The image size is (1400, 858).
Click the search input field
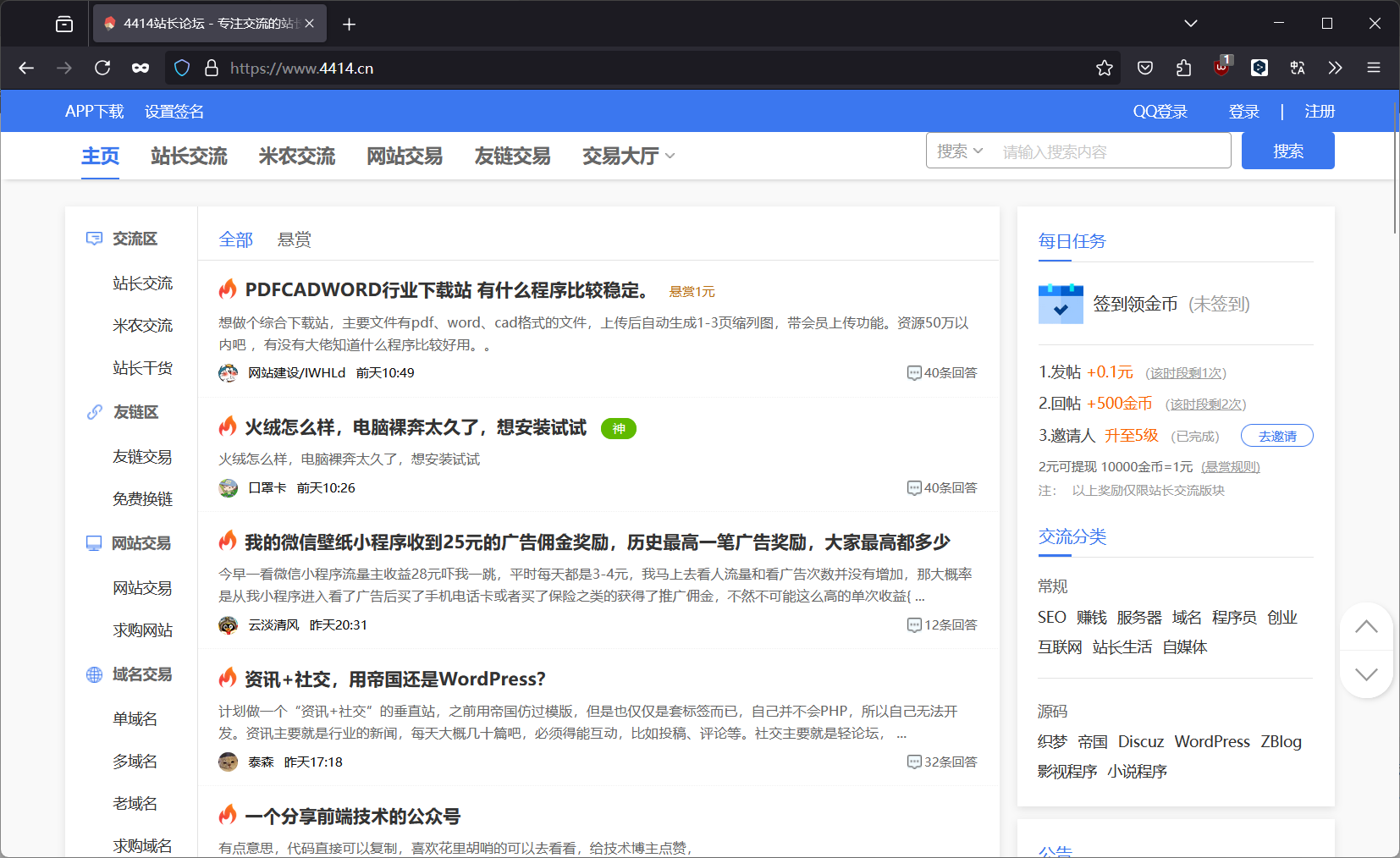click(1112, 151)
